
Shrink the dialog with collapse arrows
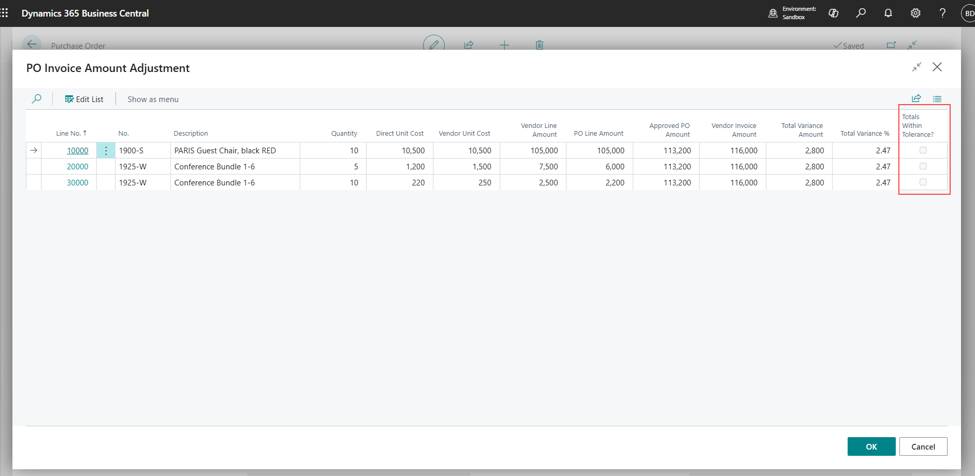point(917,67)
